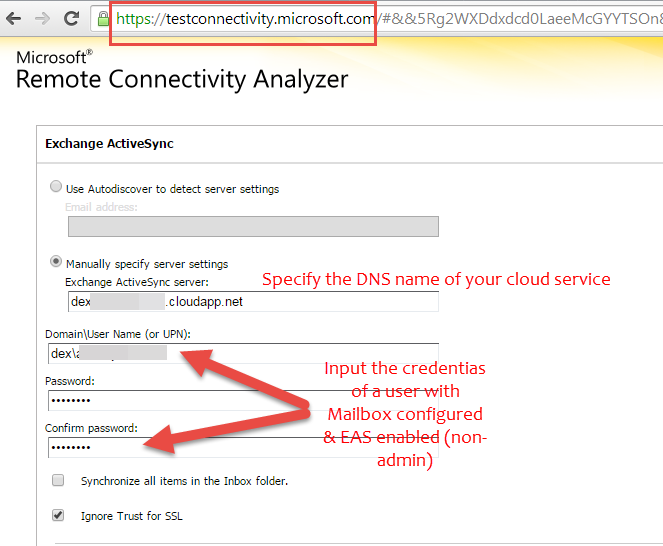Click the testconnectivity.microsoft.com address bar
Viewport: 663px width, 546px height.
click(376, 19)
